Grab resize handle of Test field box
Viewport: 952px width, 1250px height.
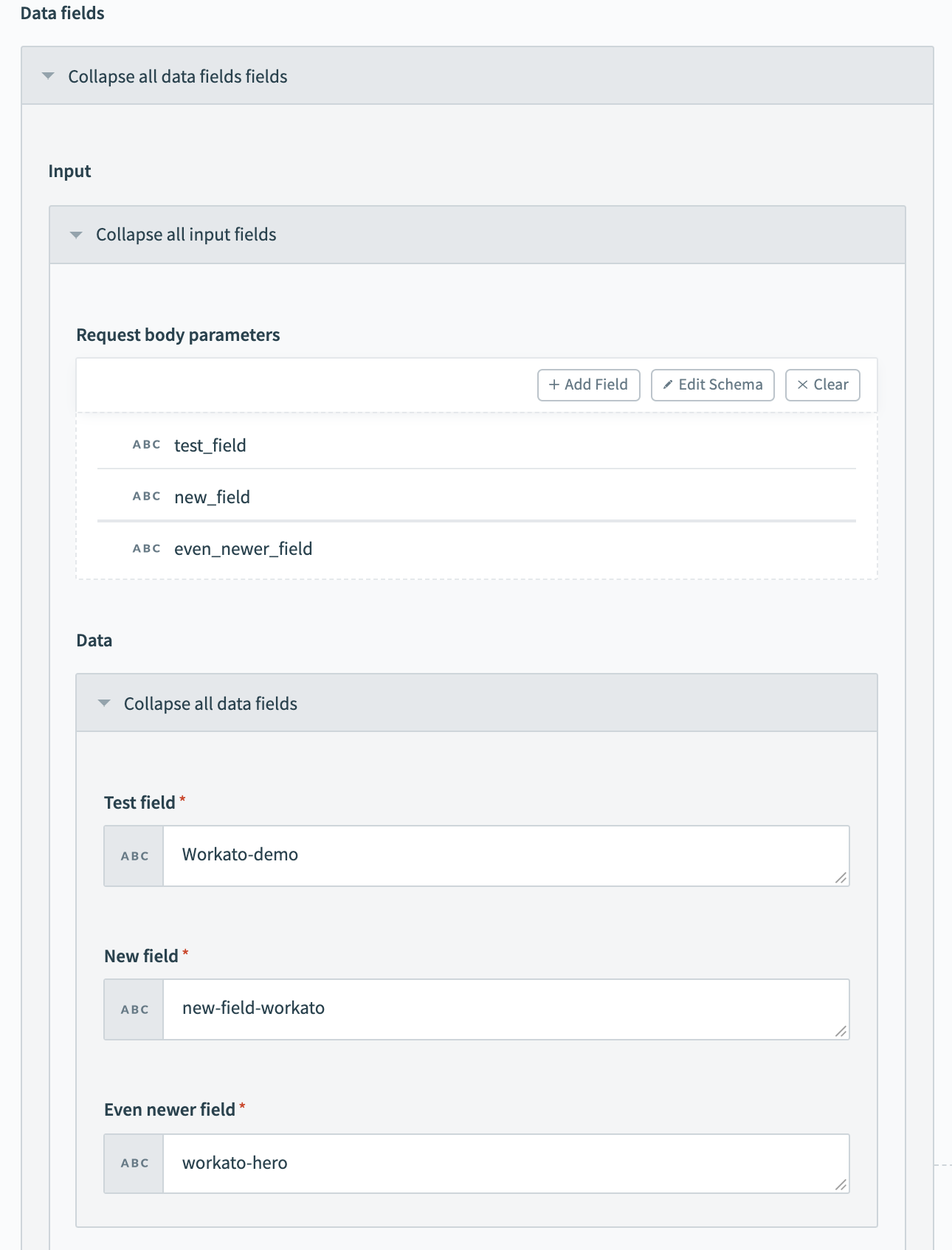pyautogui.click(x=841, y=877)
